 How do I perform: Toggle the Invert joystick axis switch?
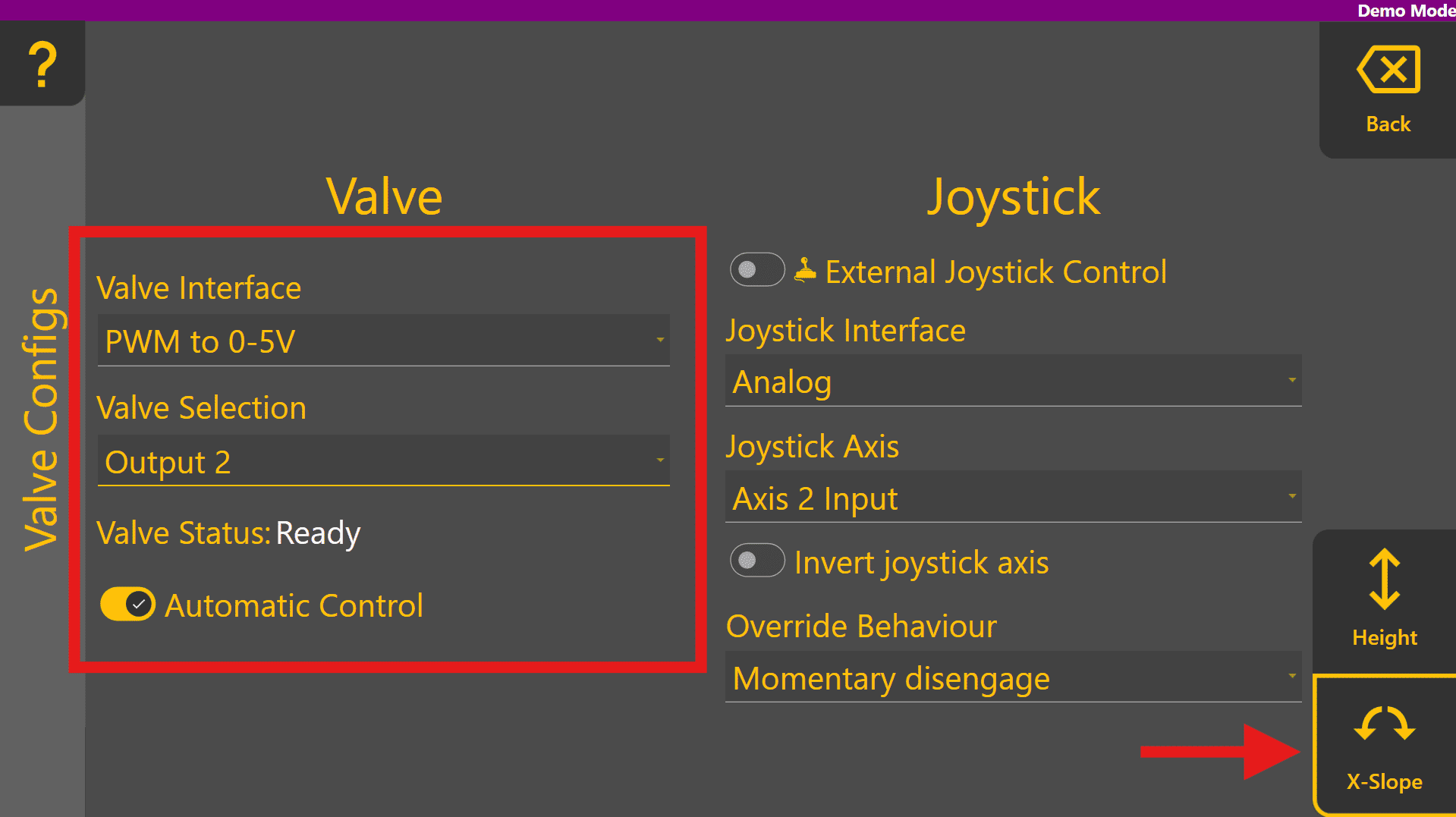[x=756, y=561]
